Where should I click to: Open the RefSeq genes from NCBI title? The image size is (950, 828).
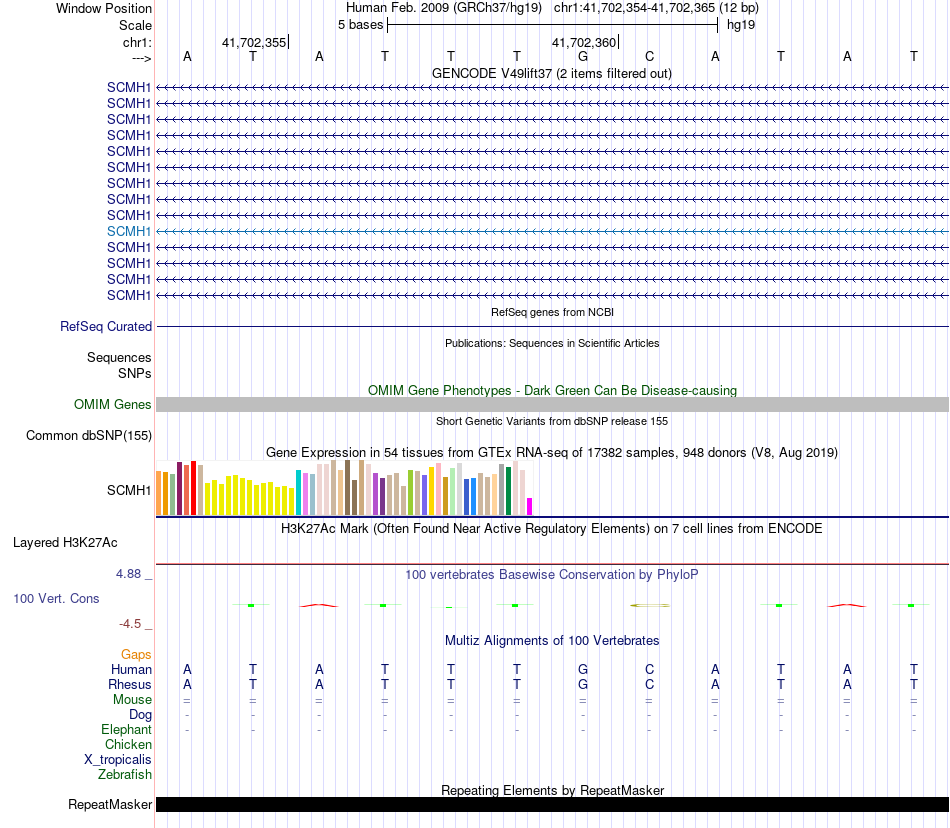click(552, 312)
